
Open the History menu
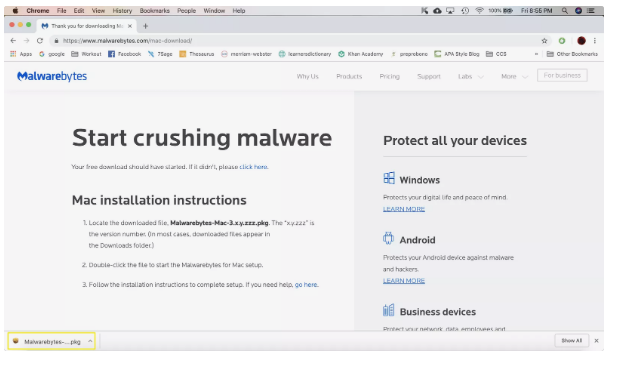pos(122,11)
